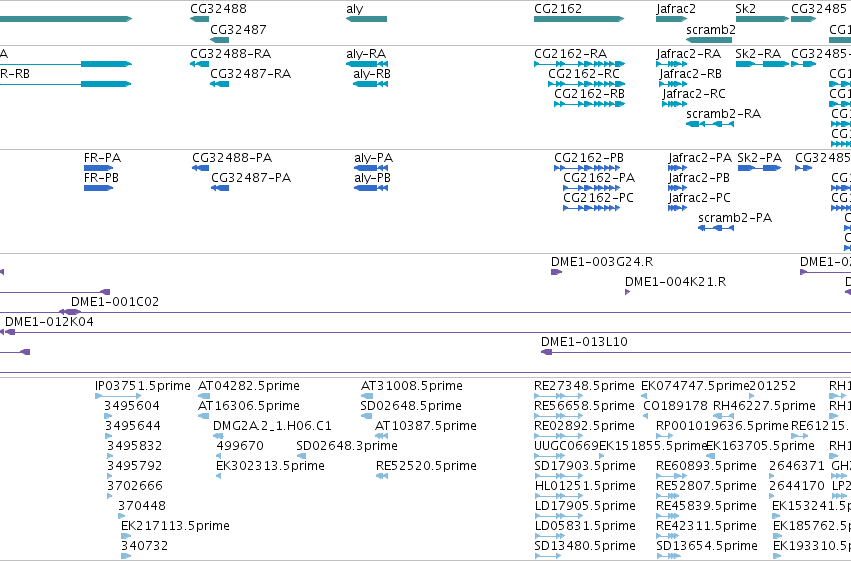
Task: Click the CG2162-PA protein label
Action: [599, 178]
